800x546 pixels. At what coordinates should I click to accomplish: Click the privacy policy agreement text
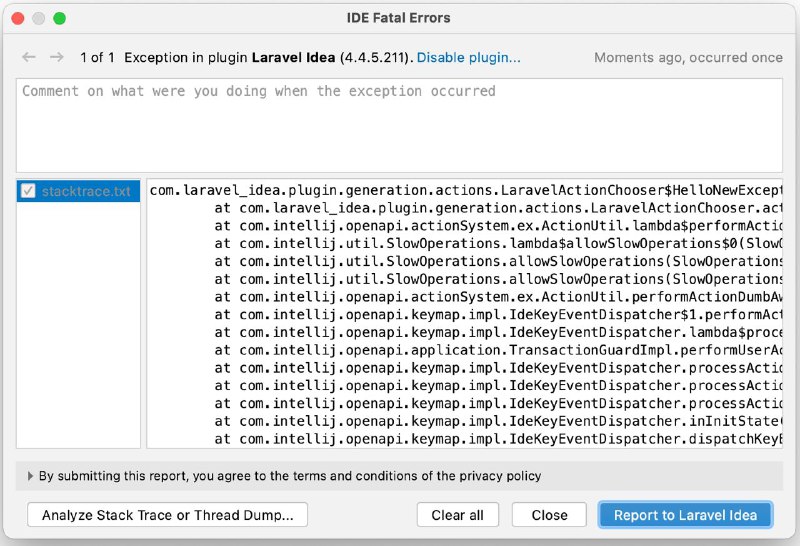[290, 476]
